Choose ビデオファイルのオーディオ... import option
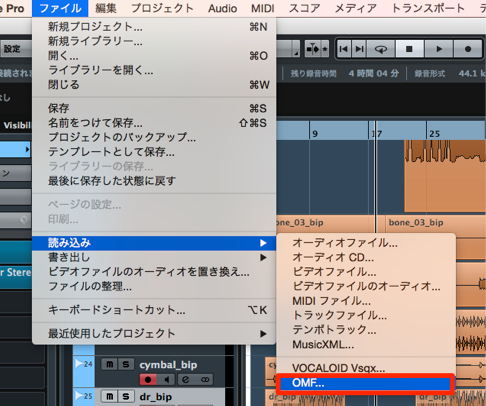The height and width of the screenshot is (406, 486). pyautogui.click(x=366, y=286)
